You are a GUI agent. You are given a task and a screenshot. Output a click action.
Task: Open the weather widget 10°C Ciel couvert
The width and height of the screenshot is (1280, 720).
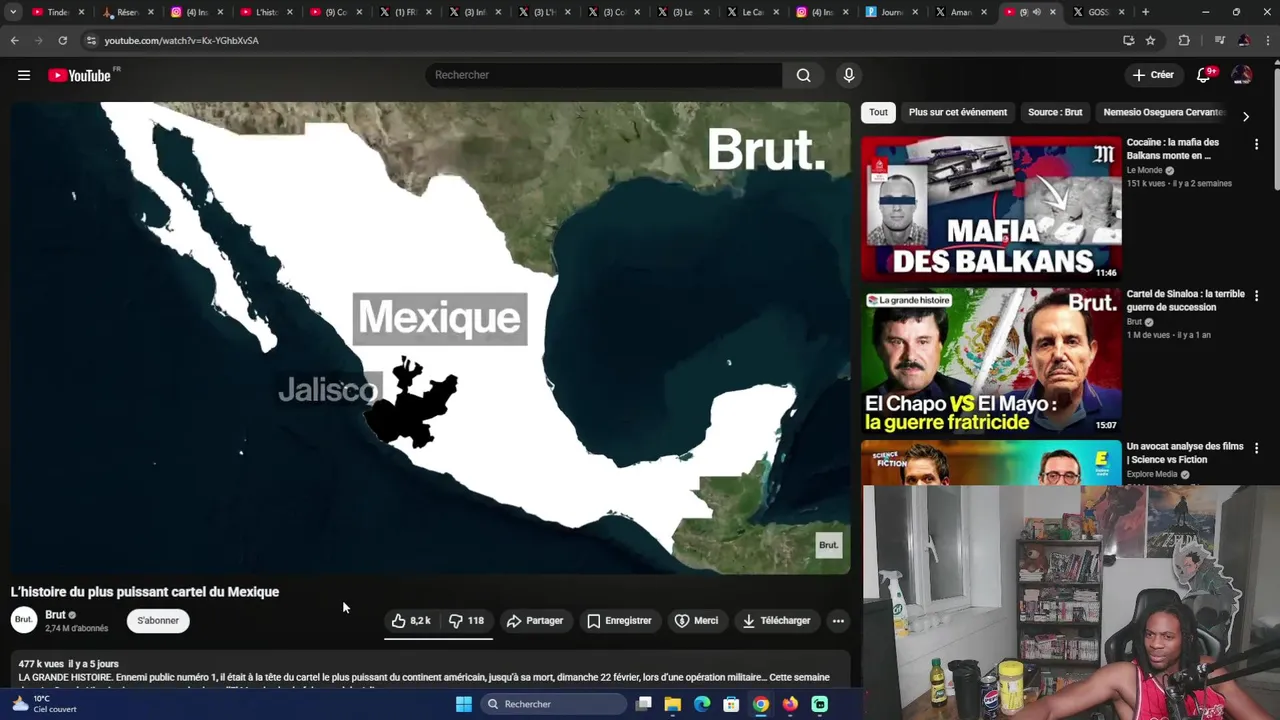pyautogui.click(x=45, y=704)
